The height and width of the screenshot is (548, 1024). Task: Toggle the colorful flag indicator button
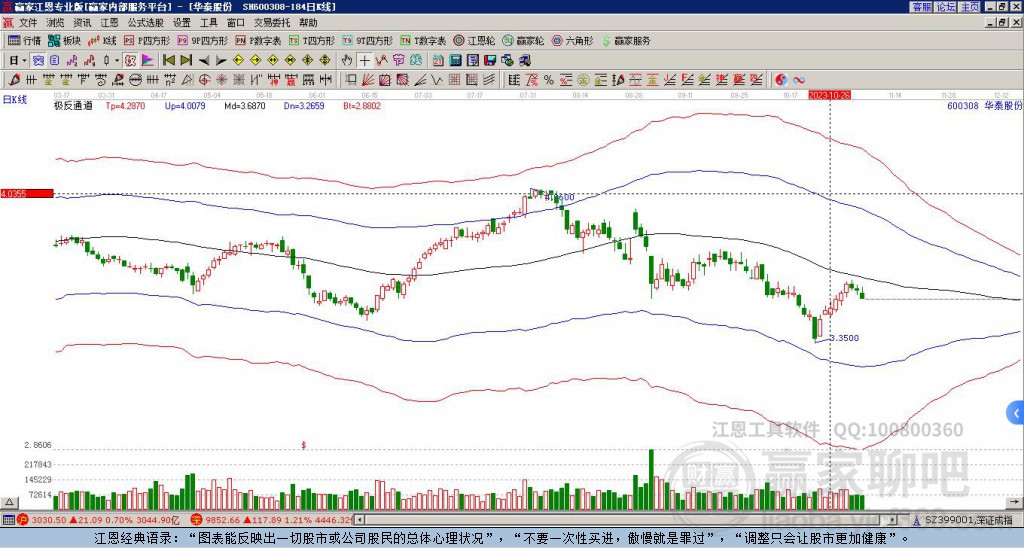(148, 61)
